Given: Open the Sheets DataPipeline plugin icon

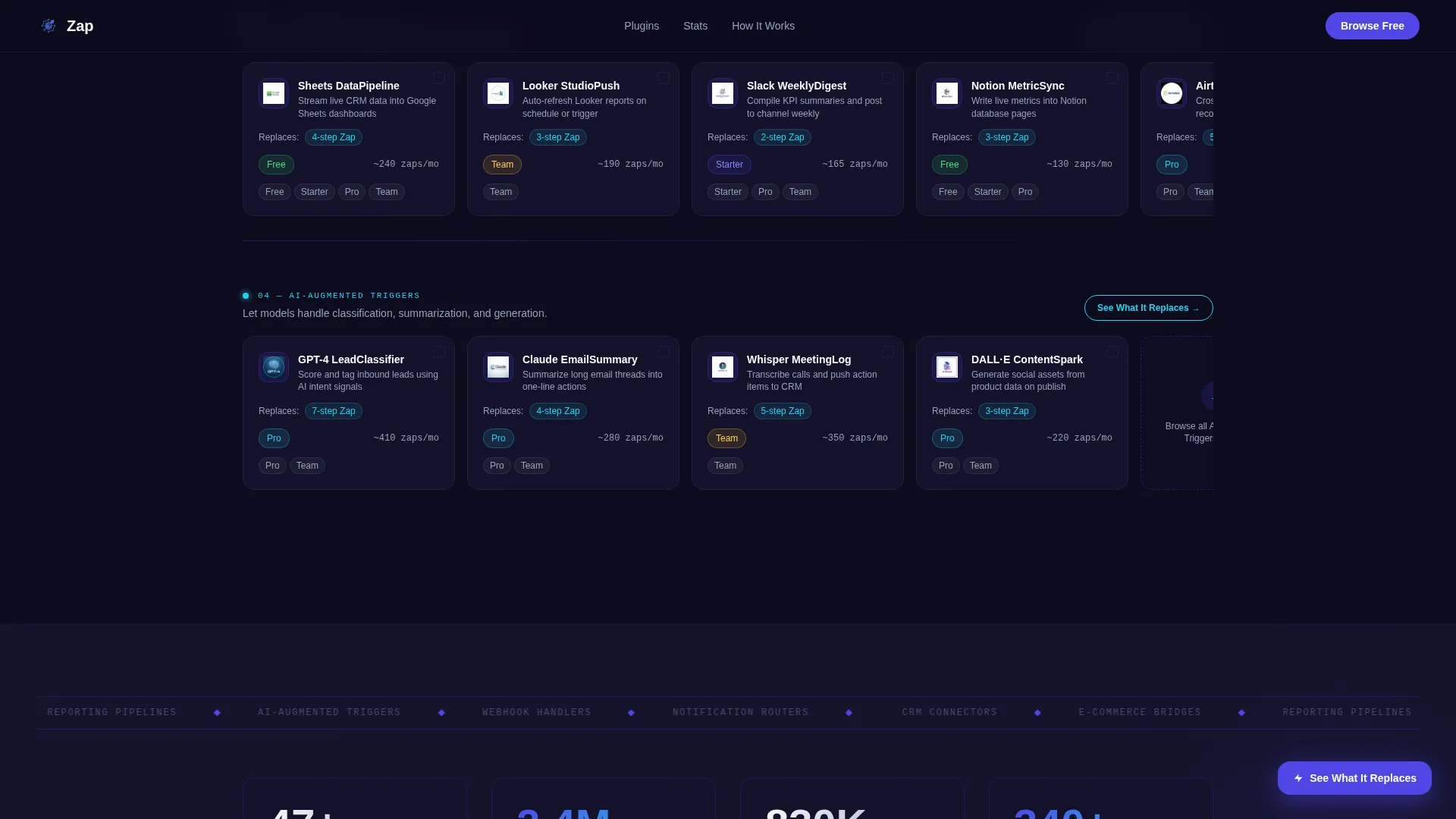Looking at the screenshot, I should click(274, 93).
